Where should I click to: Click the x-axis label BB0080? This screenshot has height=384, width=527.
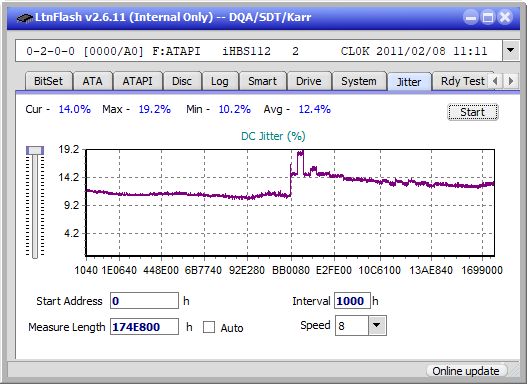tap(291, 270)
